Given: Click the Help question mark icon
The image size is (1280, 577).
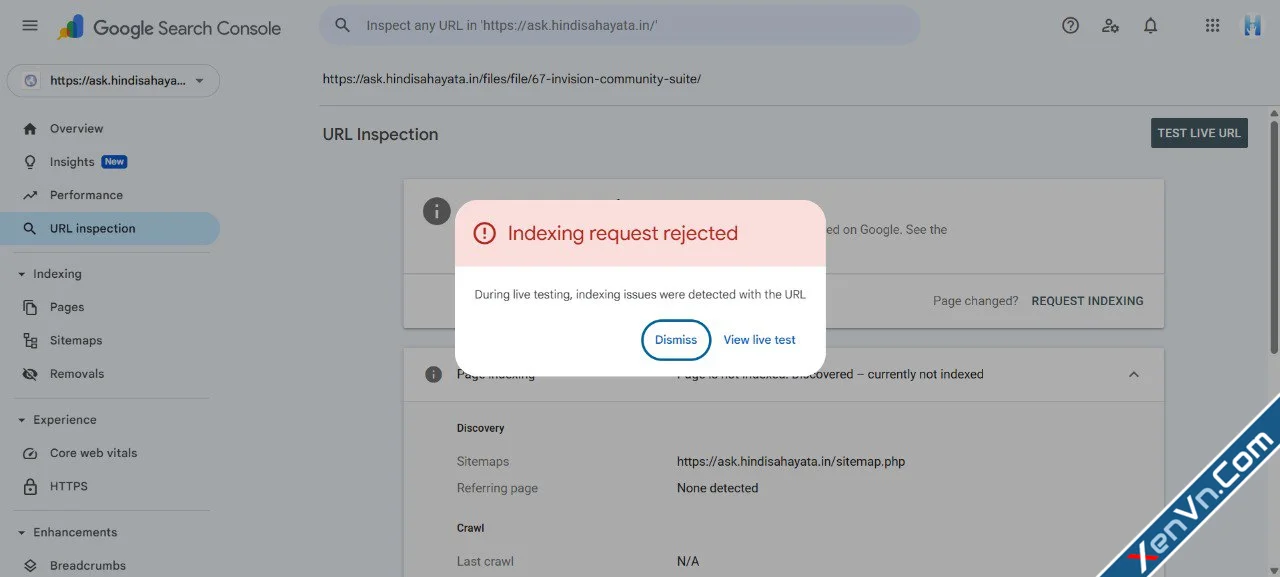Looking at the screenshot, I should tap(1070, 26).
